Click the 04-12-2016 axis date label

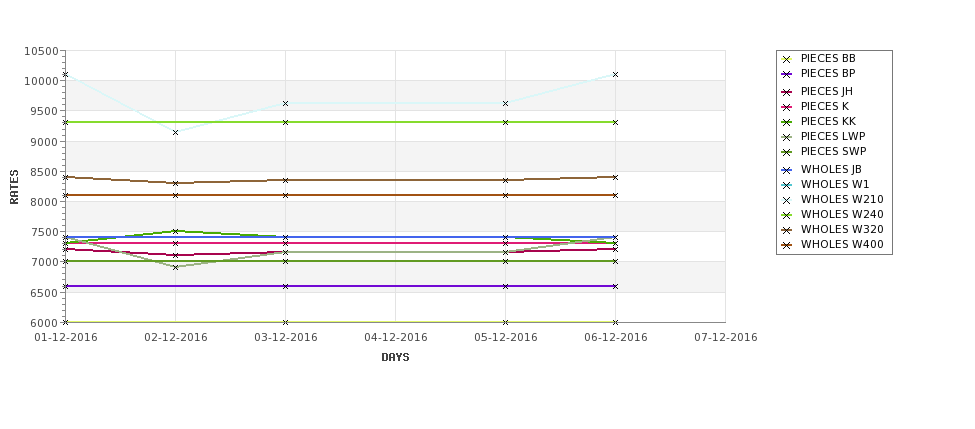point(395,338)
